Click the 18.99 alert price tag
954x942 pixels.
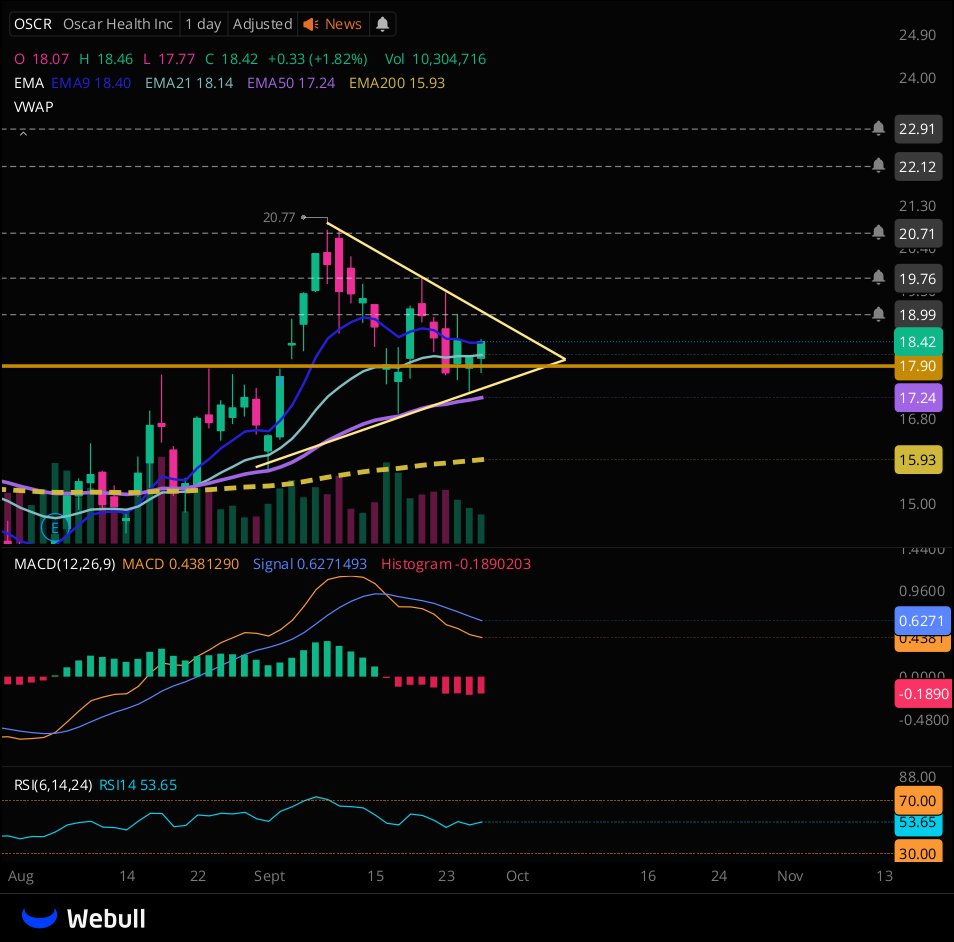pyautogui.click(x=917, y=315)
